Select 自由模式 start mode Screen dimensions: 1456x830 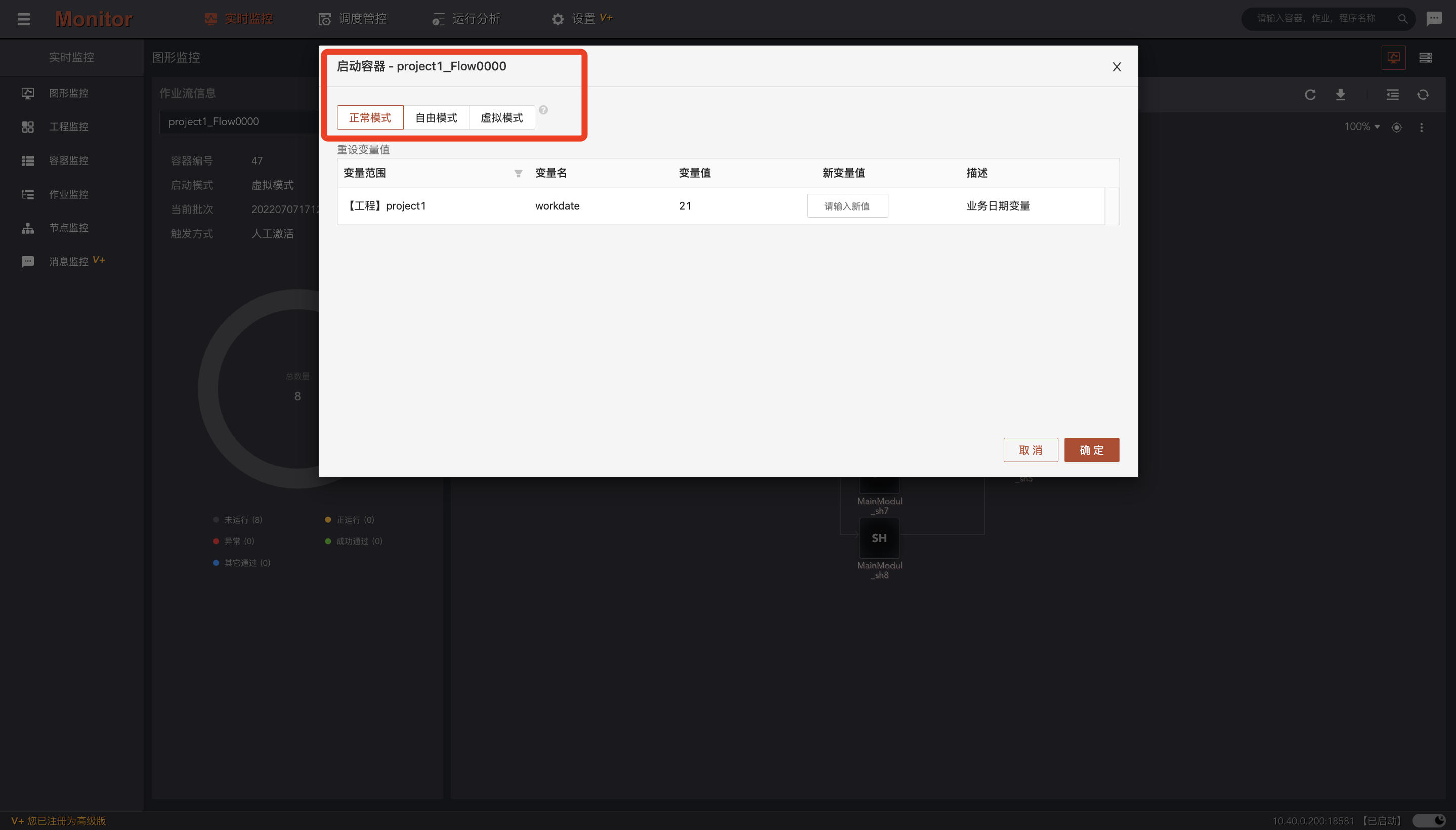click(x=436, y=117)
